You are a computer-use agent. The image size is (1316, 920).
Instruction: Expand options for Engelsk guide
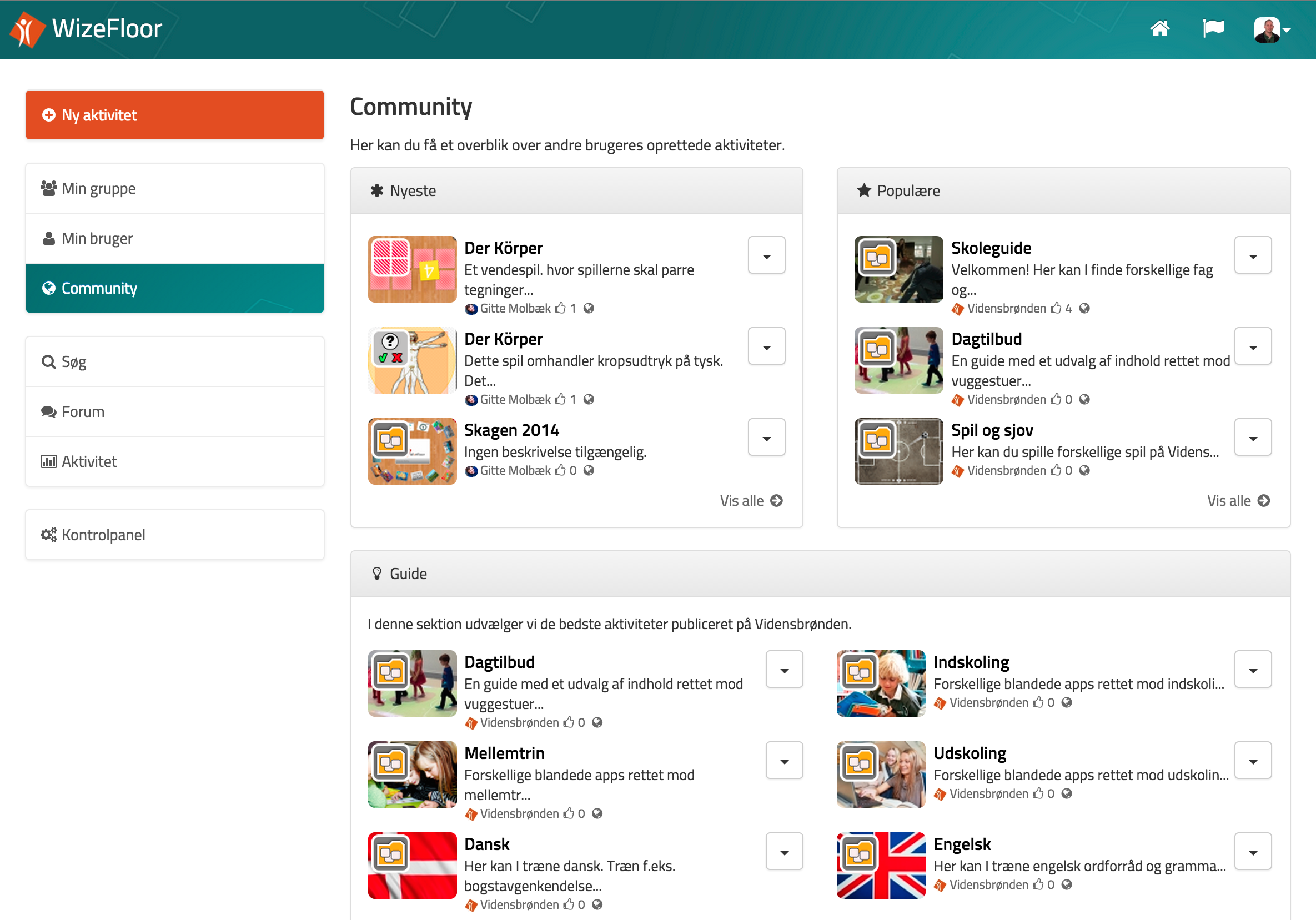point(1253,852)
